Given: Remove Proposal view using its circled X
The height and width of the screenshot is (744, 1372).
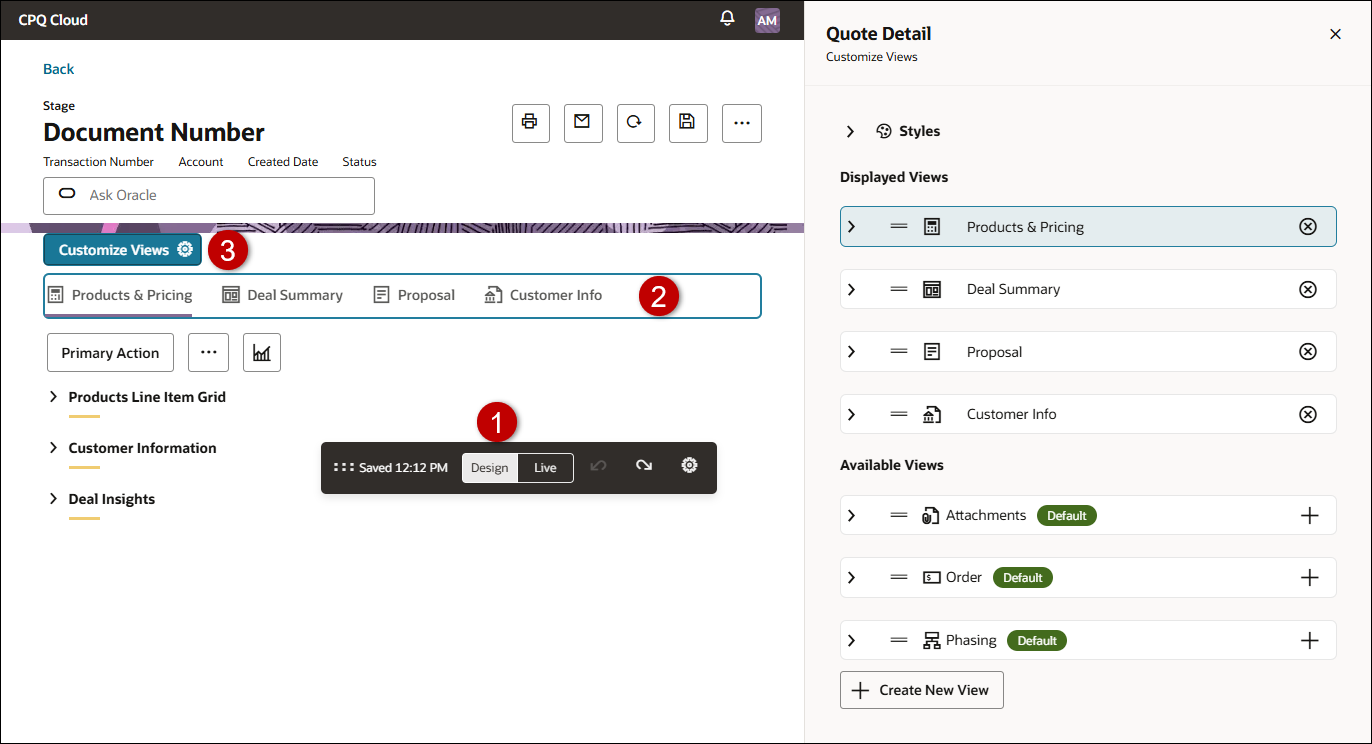Looking at the screenshot, I should pyautogui.click(x=1308, y=351).
